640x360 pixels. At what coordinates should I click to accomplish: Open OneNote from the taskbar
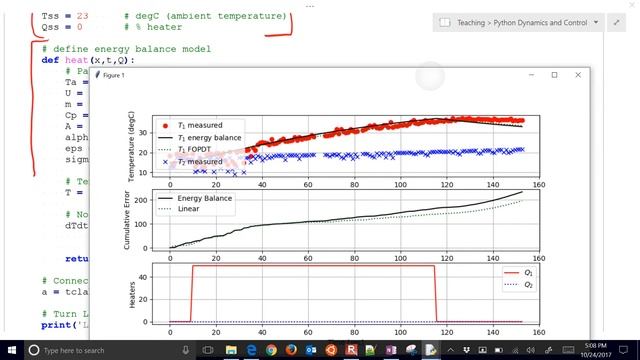click(x=391, y=350)
